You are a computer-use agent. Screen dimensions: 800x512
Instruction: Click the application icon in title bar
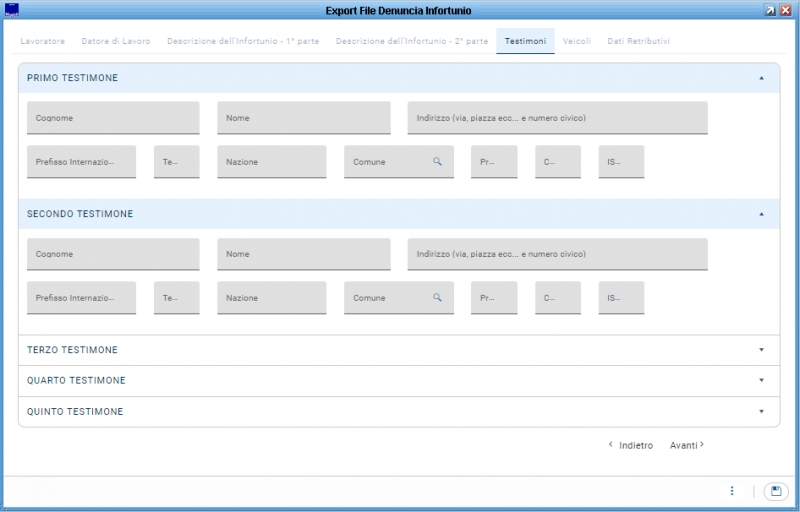click(x=12, y=11)
